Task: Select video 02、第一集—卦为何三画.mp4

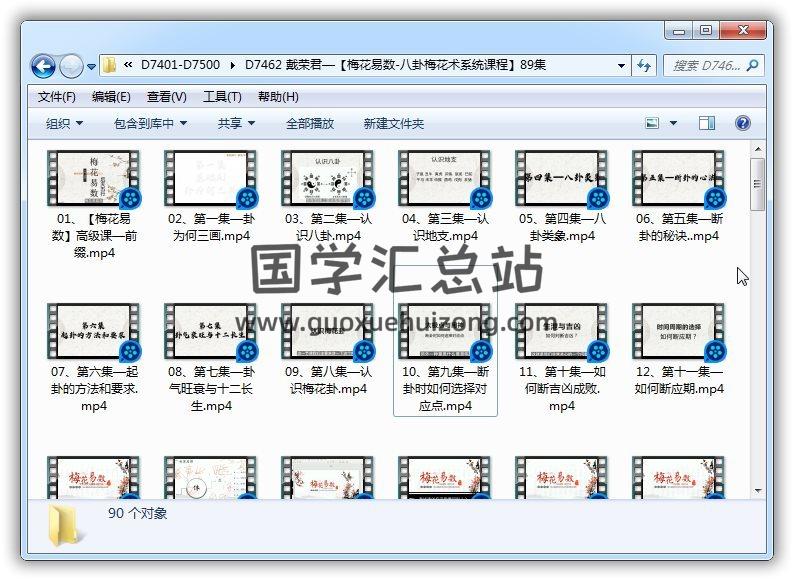Action: point(211,197)
